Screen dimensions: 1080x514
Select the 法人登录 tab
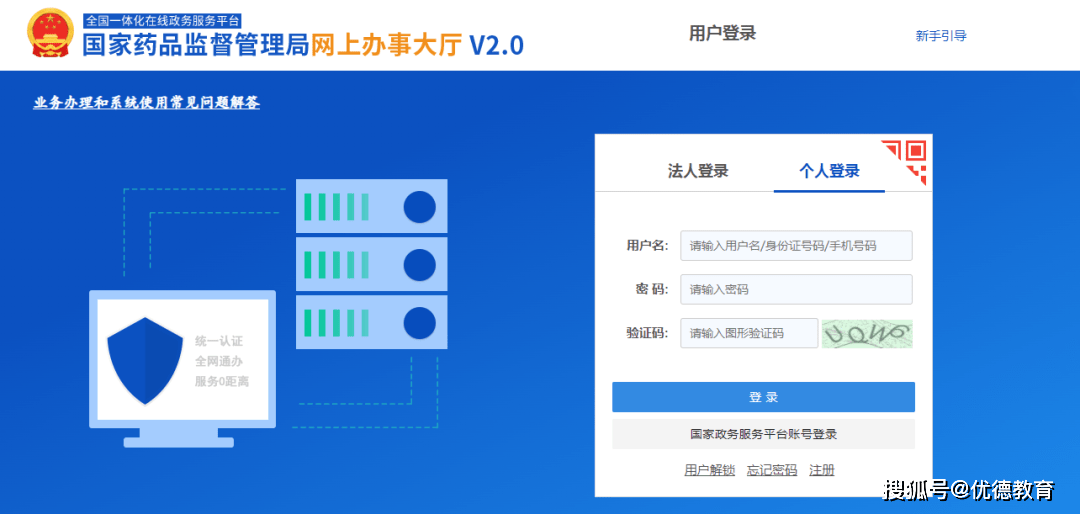tap(698, 171)
